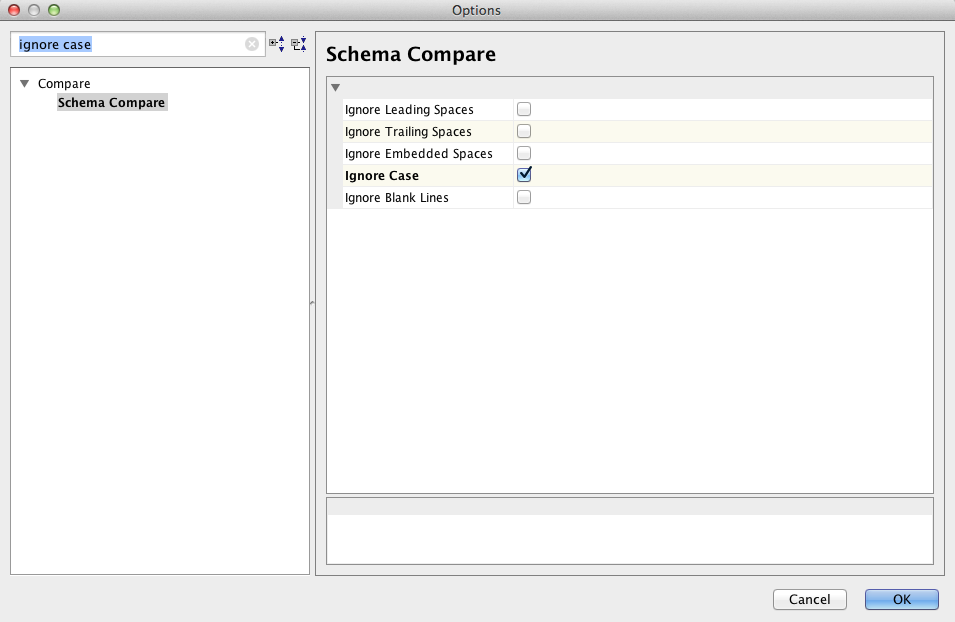Enable Ignore Trailing Spaces checkbox

(524, 131)
